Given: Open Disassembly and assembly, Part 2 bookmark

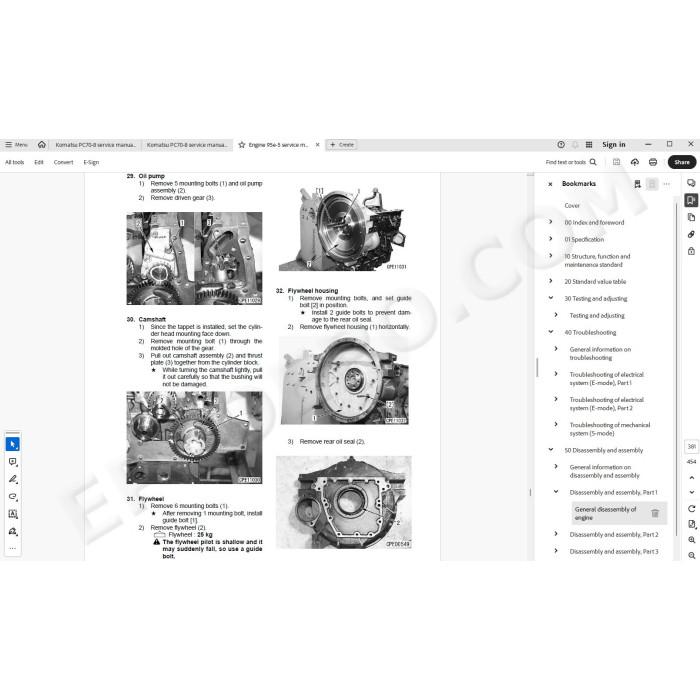Looking at the screenshot, I should click(614, 534).
